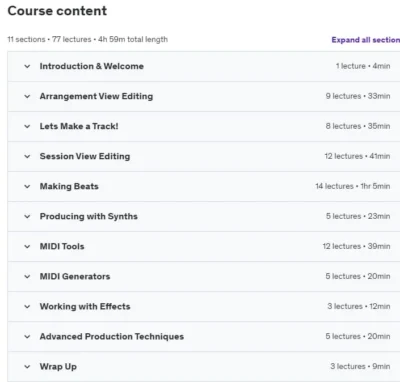Expand Making Beats section chevron
This screenshot has height=382, width=400.
(27, 186)
